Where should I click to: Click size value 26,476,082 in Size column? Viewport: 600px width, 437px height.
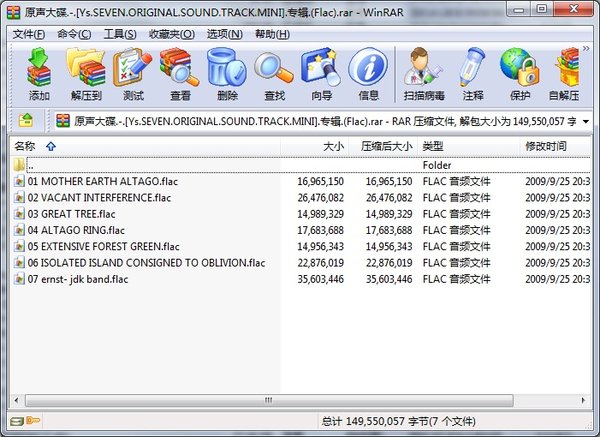321,197
